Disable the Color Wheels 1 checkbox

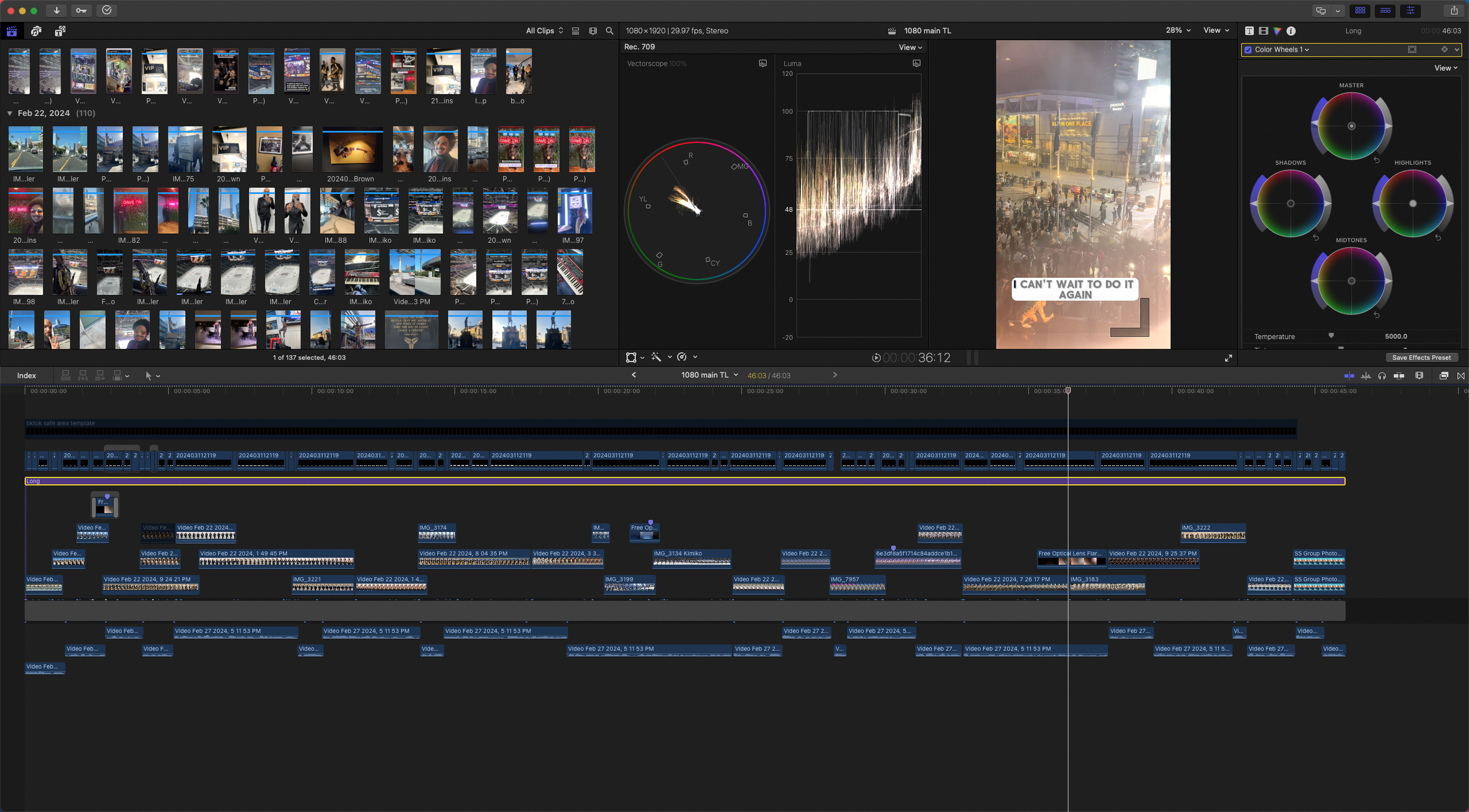(x=1248, y=50)
